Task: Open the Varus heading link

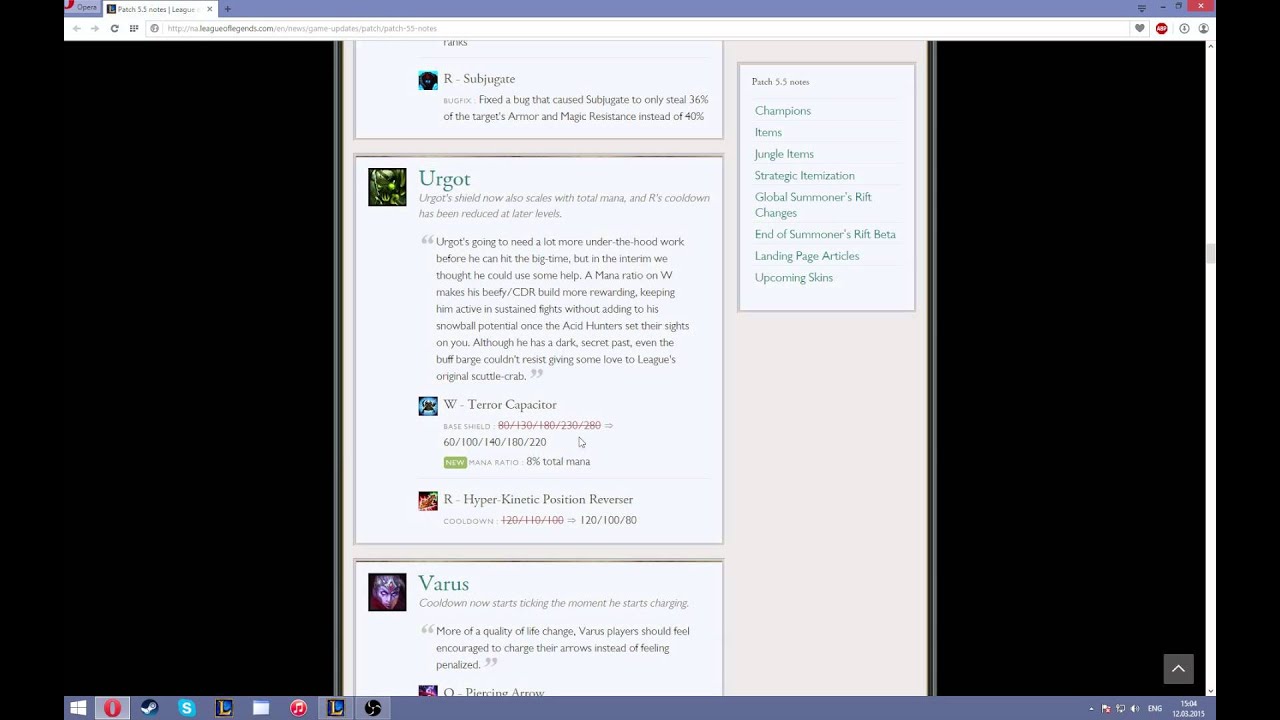Action: [443, 583]
